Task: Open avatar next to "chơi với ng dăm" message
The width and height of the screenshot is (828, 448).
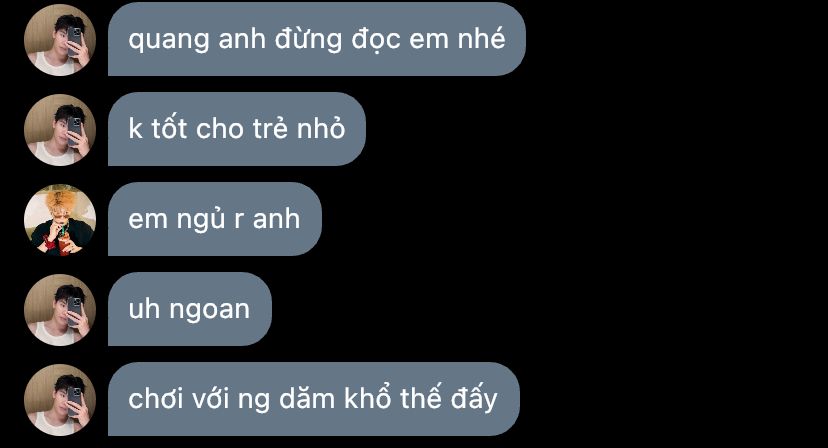Action: pos(60,399)
